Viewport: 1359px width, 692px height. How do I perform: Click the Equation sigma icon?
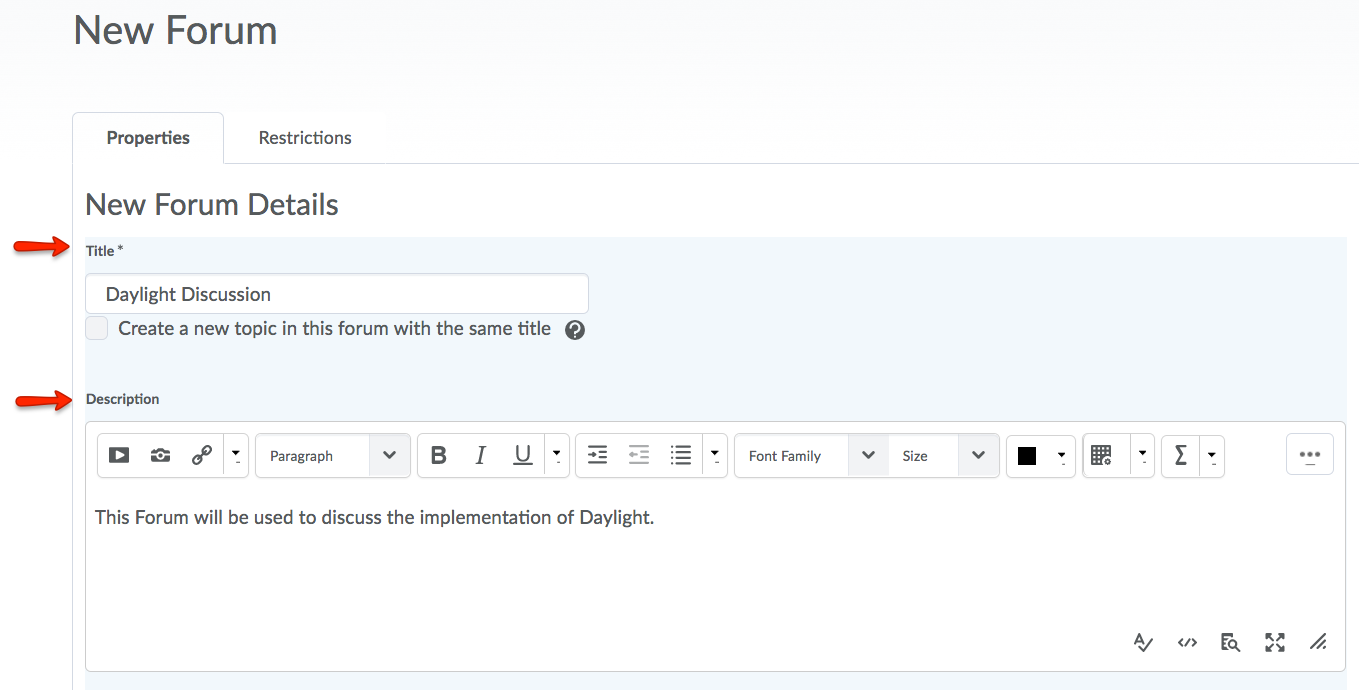coord(1181,456)
